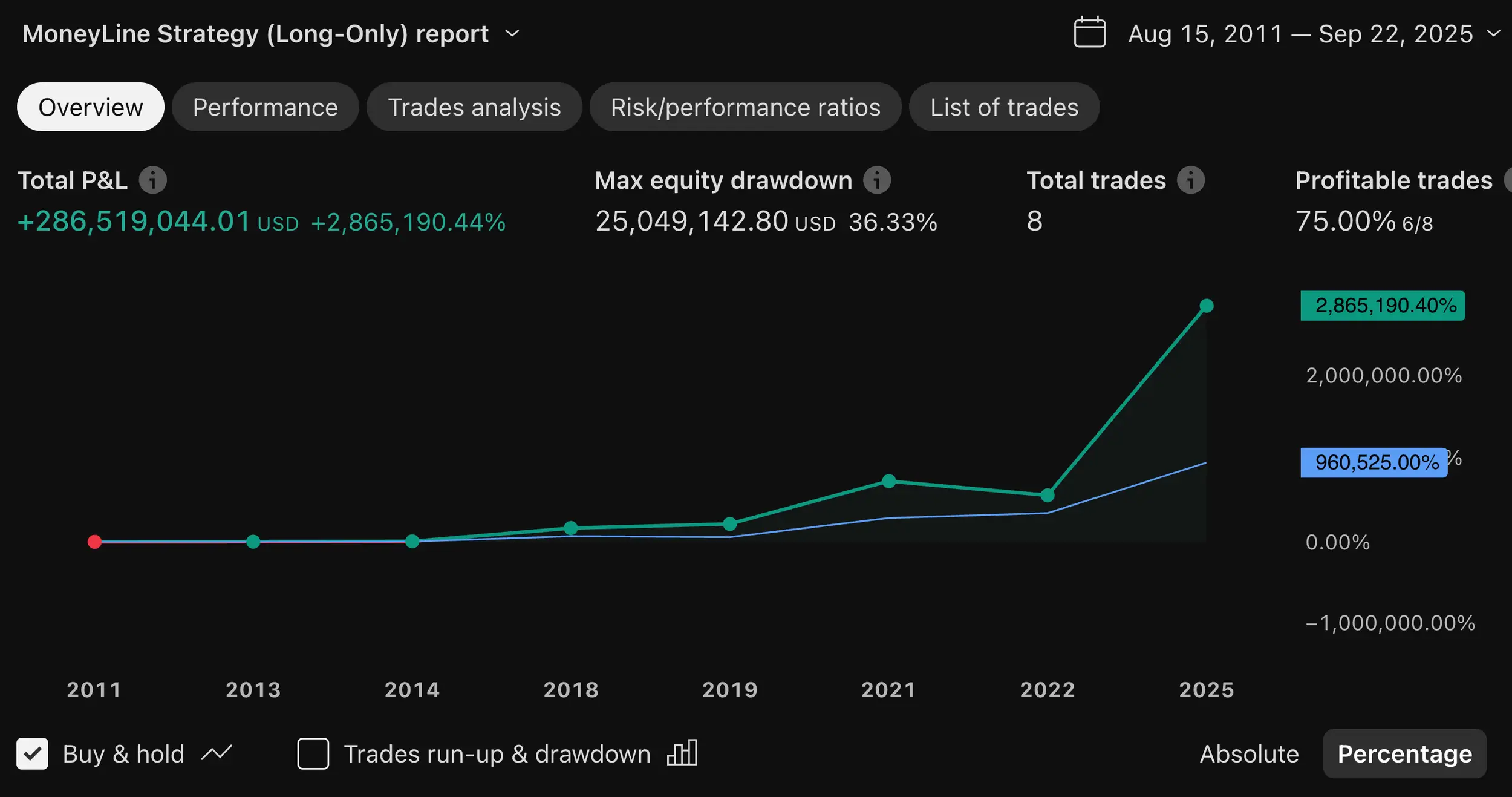The width and height of the screenshot is (1512, 797).
Task: Click the blue 960,525.00% buy & hold label
Action: point(1374,463)
